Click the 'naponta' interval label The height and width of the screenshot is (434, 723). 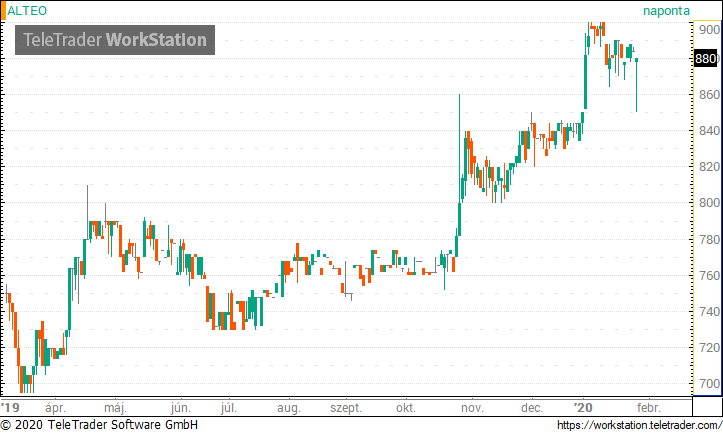pyautogui.click(x=666, y=11)
